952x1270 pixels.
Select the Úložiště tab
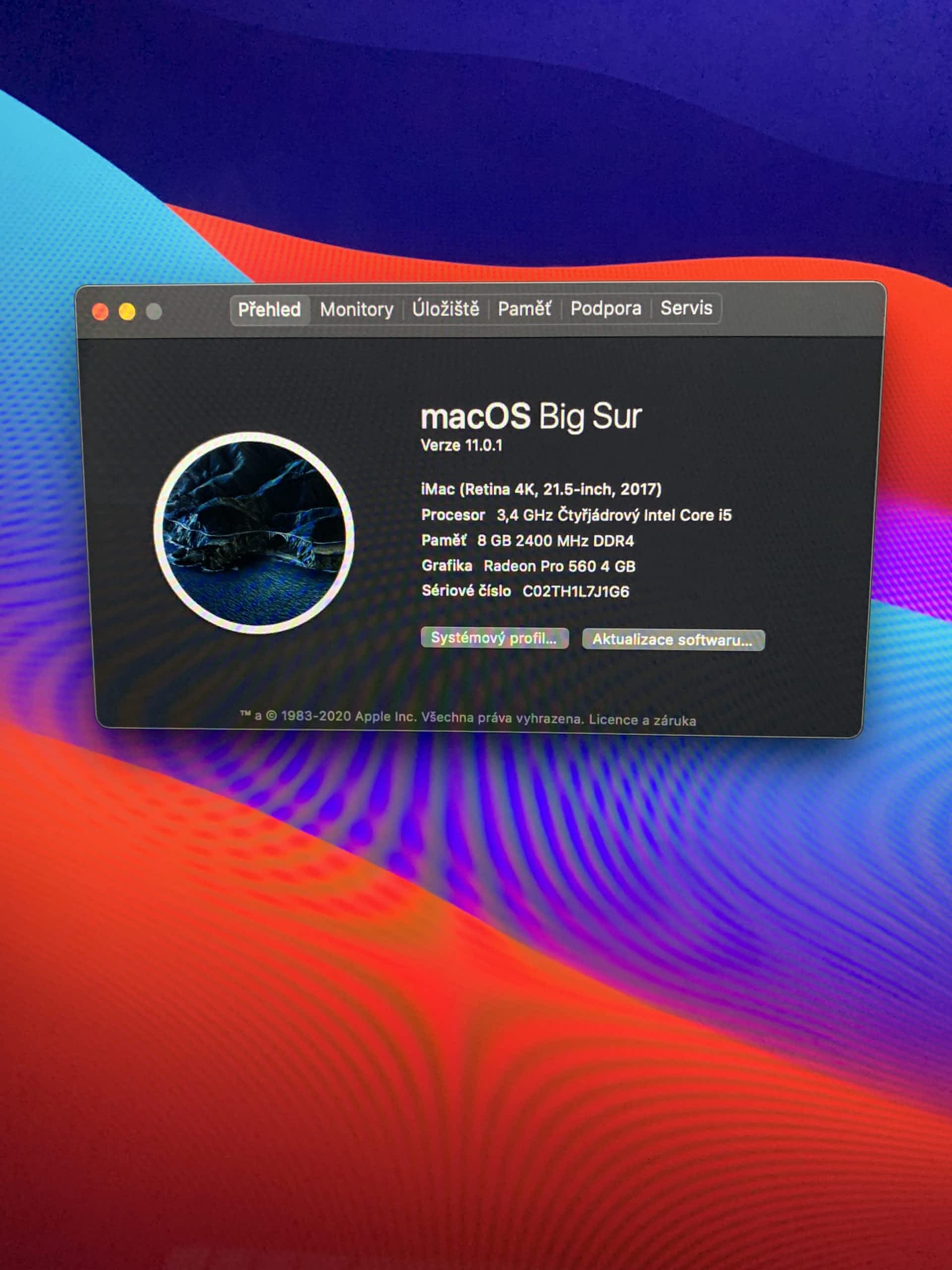pos(445,309)
